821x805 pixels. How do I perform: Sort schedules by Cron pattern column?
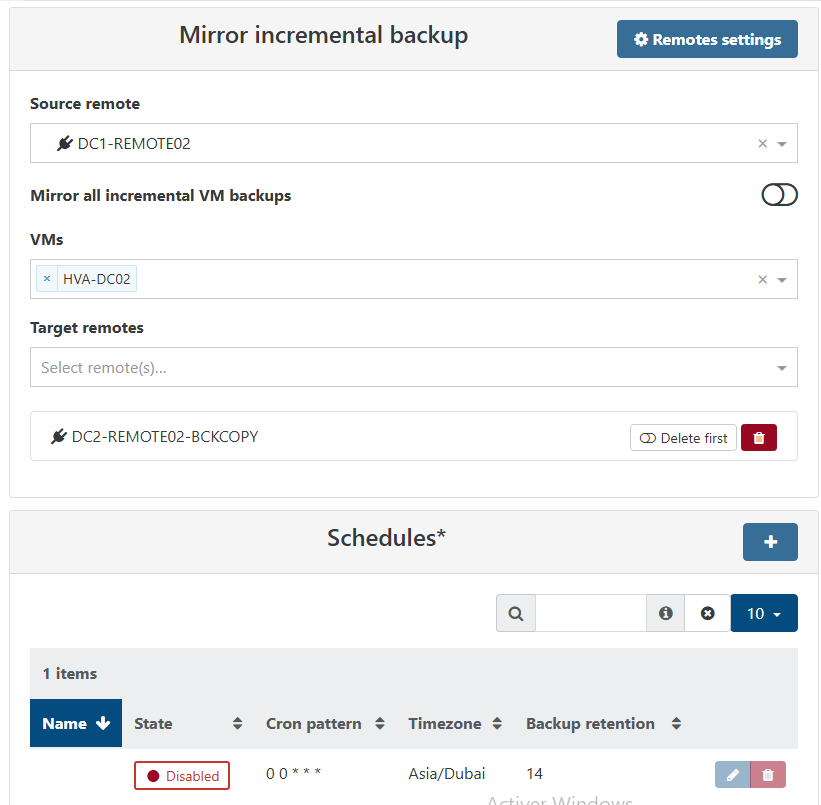coord(325,723)
